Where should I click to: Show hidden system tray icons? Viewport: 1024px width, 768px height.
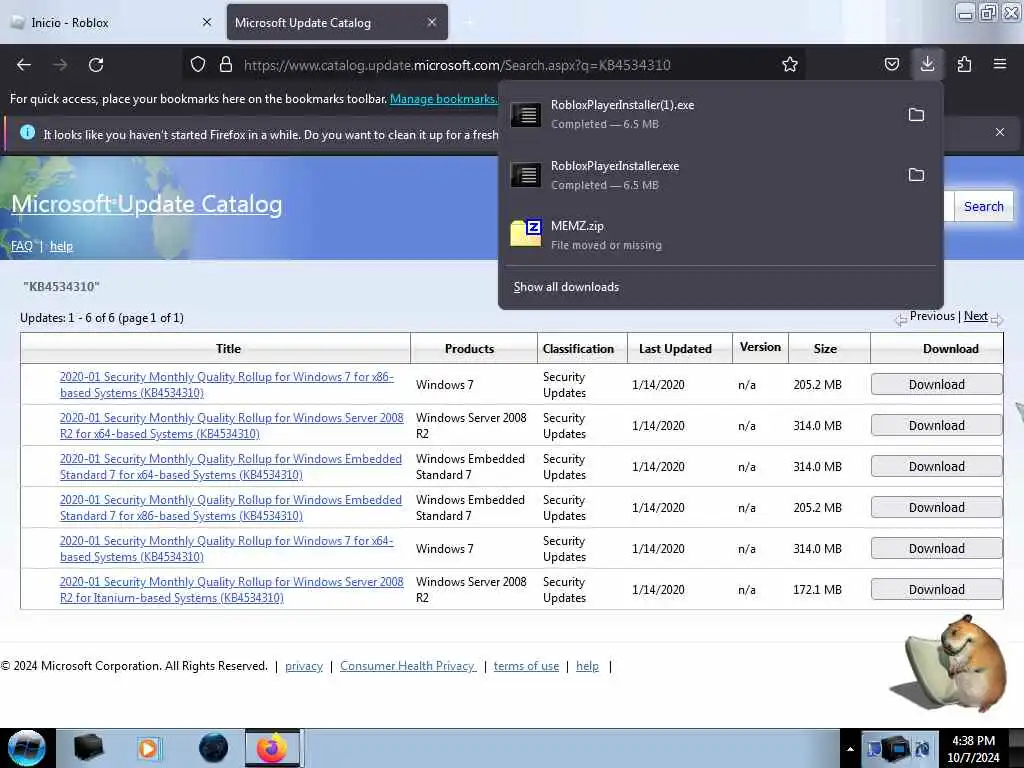click(850, 749)
